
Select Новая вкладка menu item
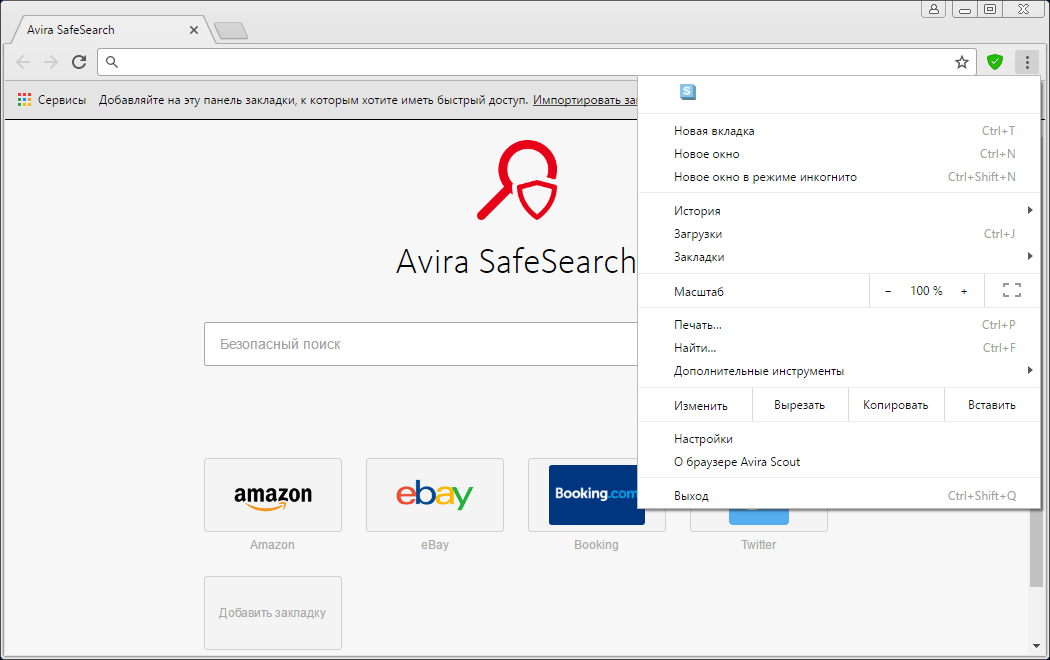pos(840,131)
